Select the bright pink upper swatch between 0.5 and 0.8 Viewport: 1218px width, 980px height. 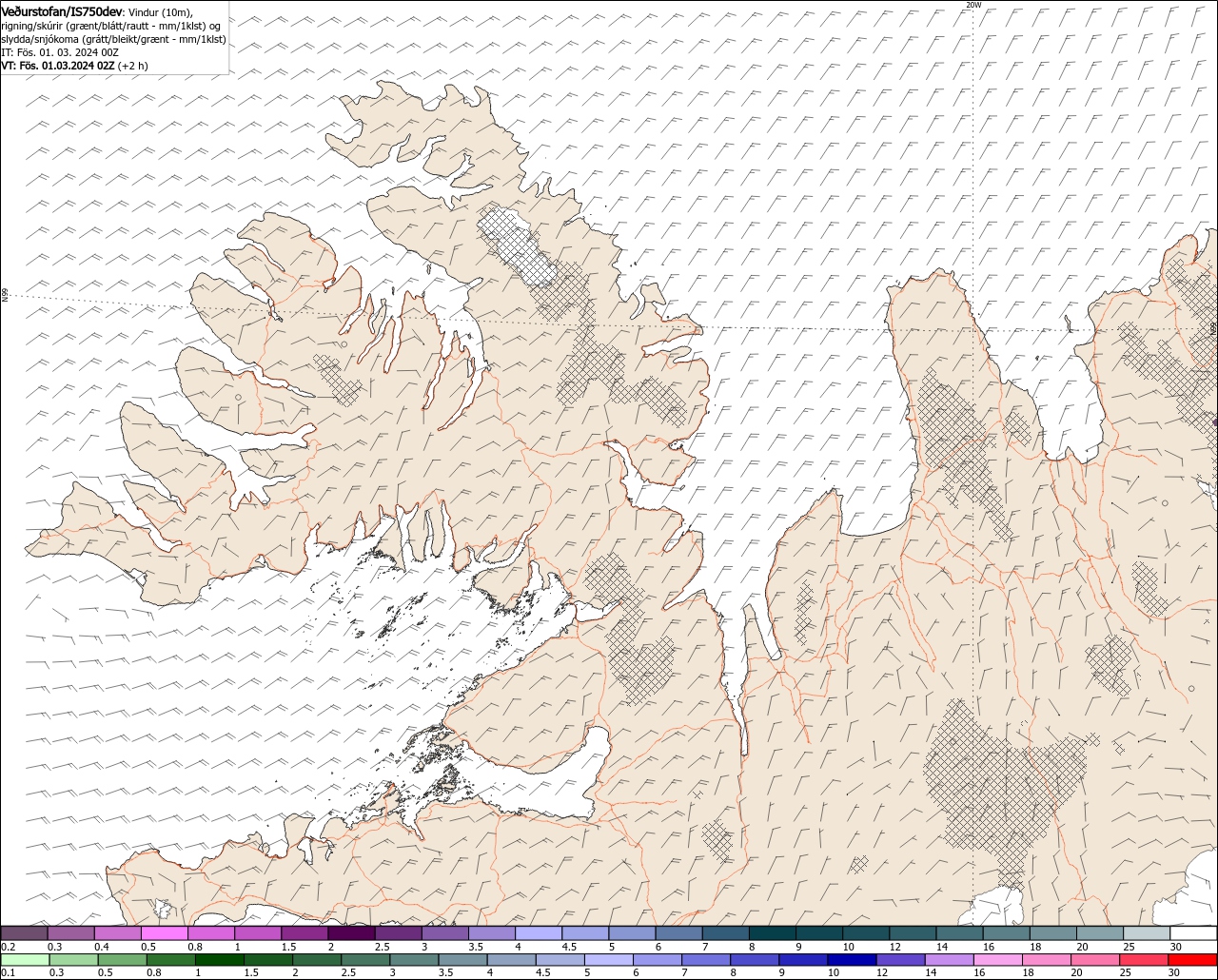164,933
